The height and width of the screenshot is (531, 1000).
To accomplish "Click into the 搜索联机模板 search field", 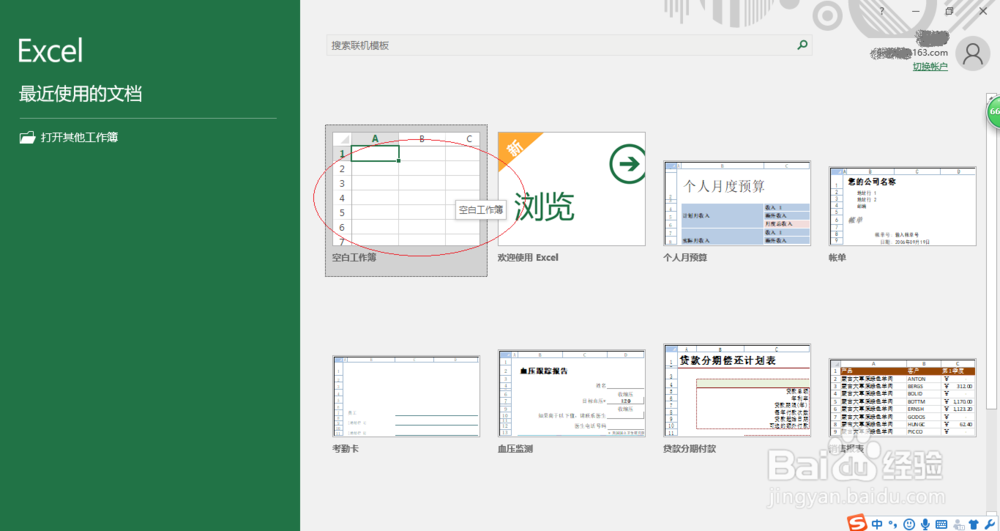I will [x=569, y=45].
